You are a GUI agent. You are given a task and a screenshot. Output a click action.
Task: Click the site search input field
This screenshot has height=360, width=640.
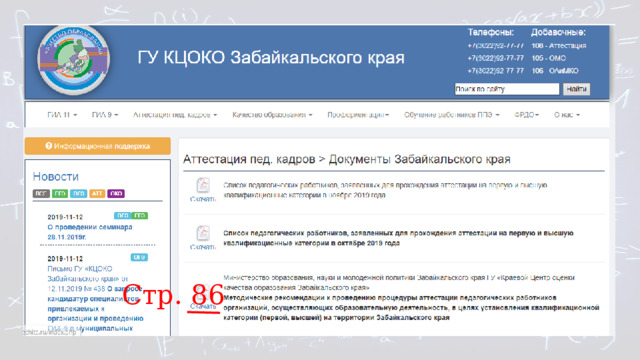pos(507,89)
